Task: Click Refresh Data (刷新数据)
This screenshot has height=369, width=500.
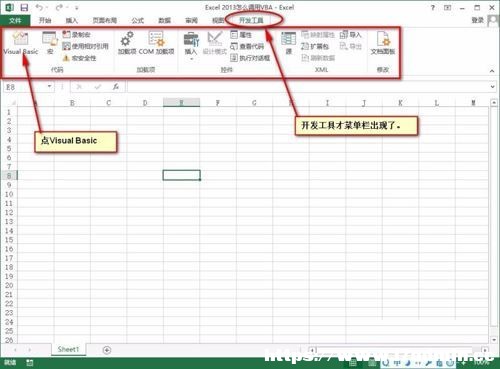Action: (318, 58)
